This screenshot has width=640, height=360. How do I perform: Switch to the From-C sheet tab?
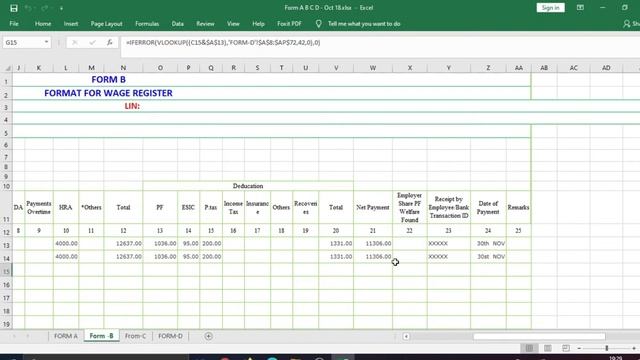click(x=135, y=336)
